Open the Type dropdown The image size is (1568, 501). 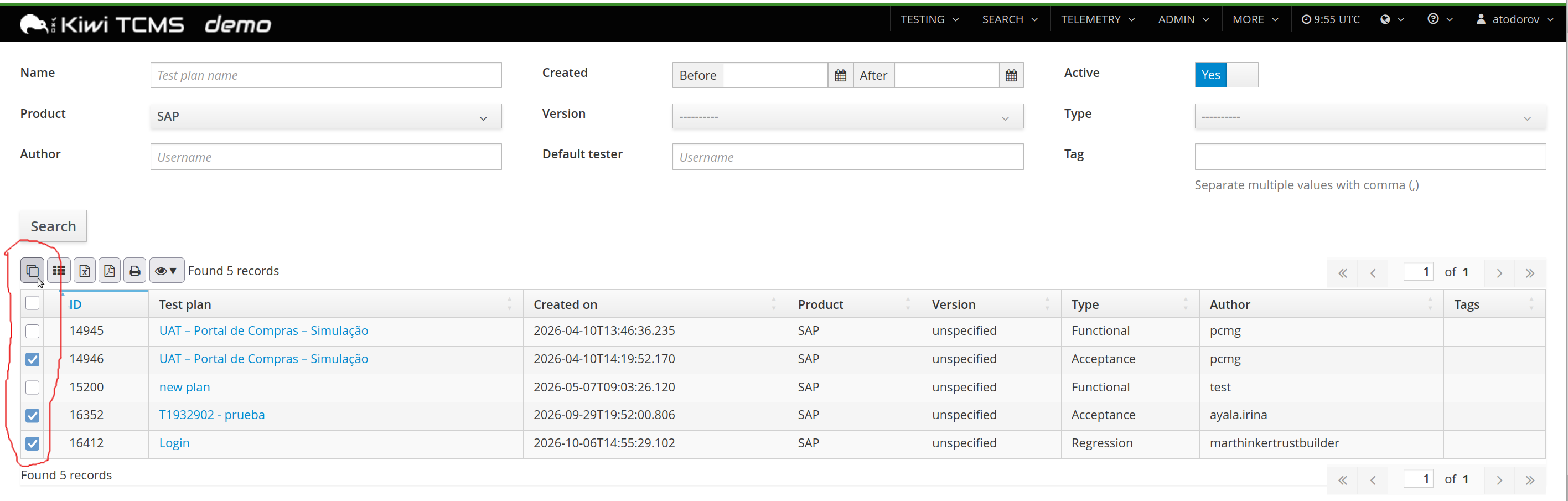click(1369, 116)
